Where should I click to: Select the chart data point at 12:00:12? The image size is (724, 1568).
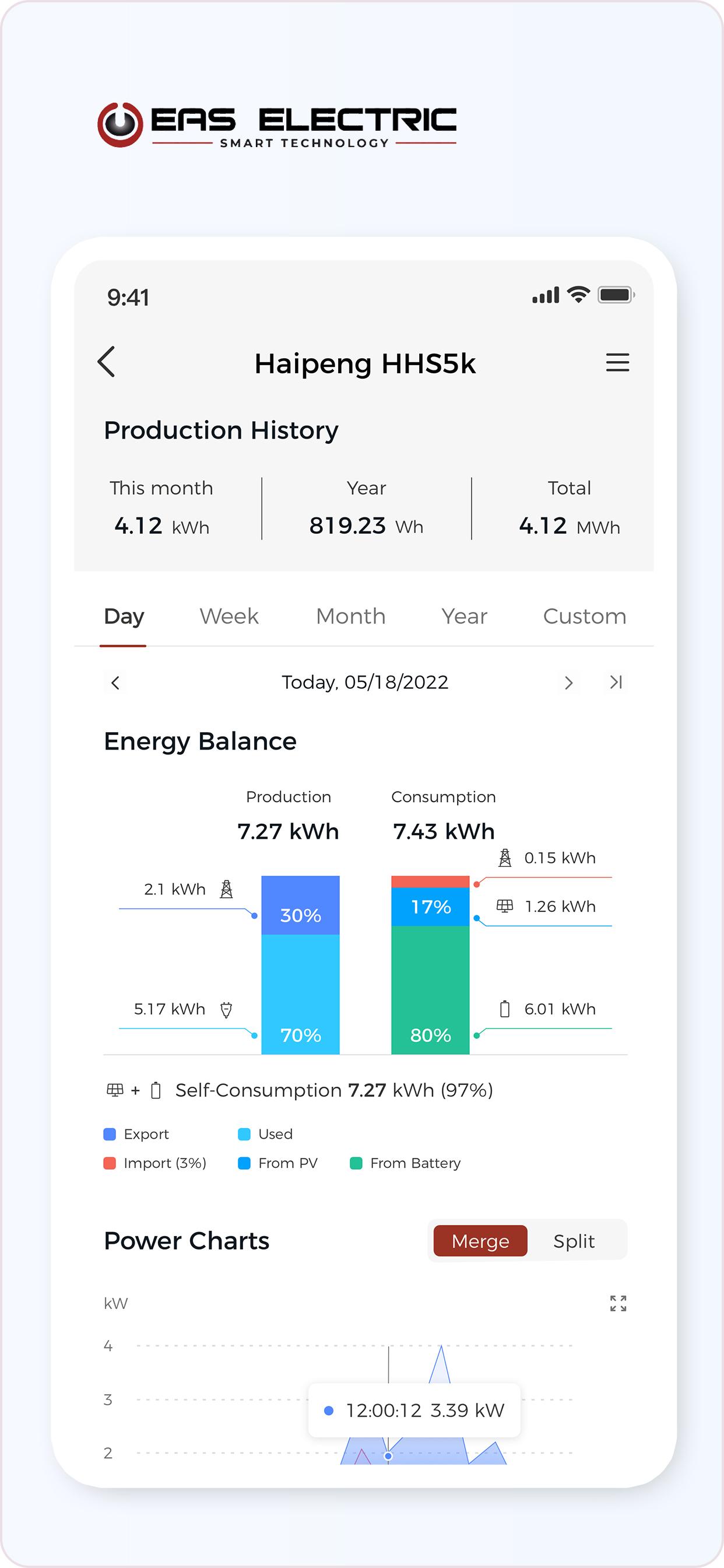[388, 1456]
